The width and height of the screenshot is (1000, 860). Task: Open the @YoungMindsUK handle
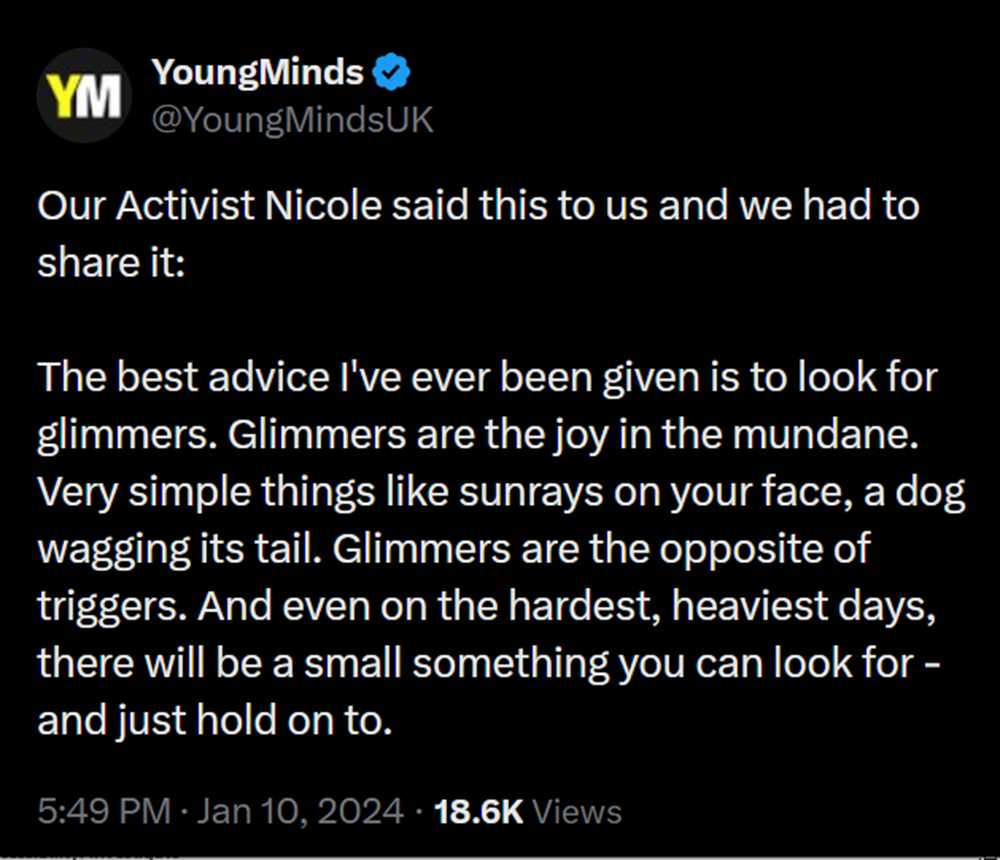click(x=291, y=120)
